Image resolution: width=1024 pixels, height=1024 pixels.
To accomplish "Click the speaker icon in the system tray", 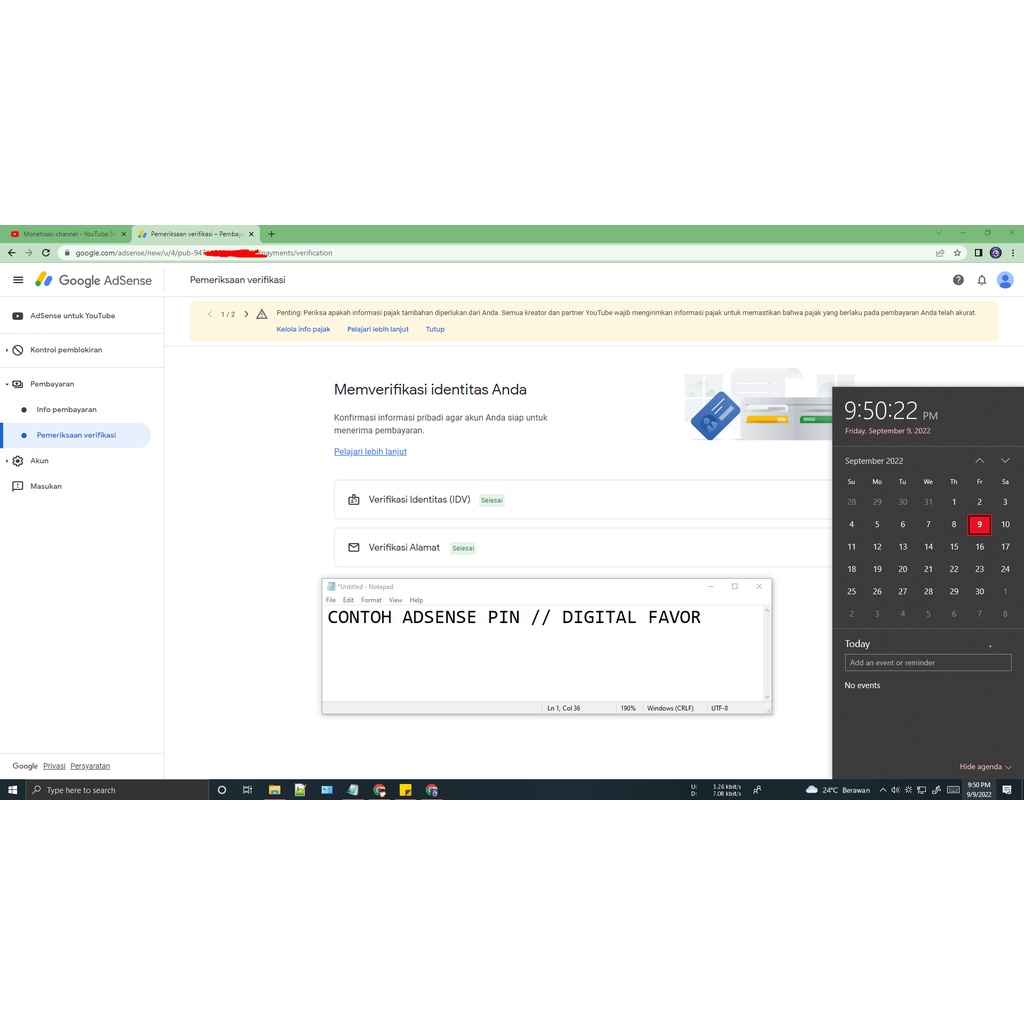I will 893,790.
